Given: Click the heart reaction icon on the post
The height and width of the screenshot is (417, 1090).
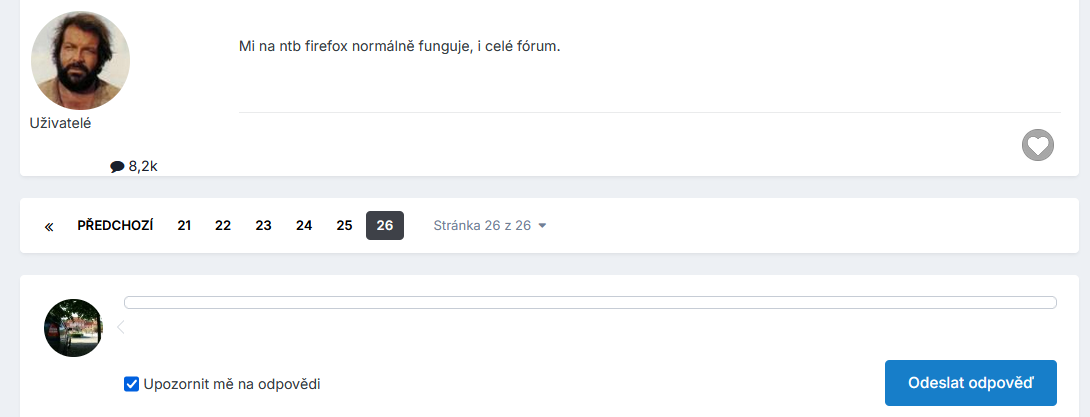Looking at the screenshot, I should click(x=1038, y=145).
